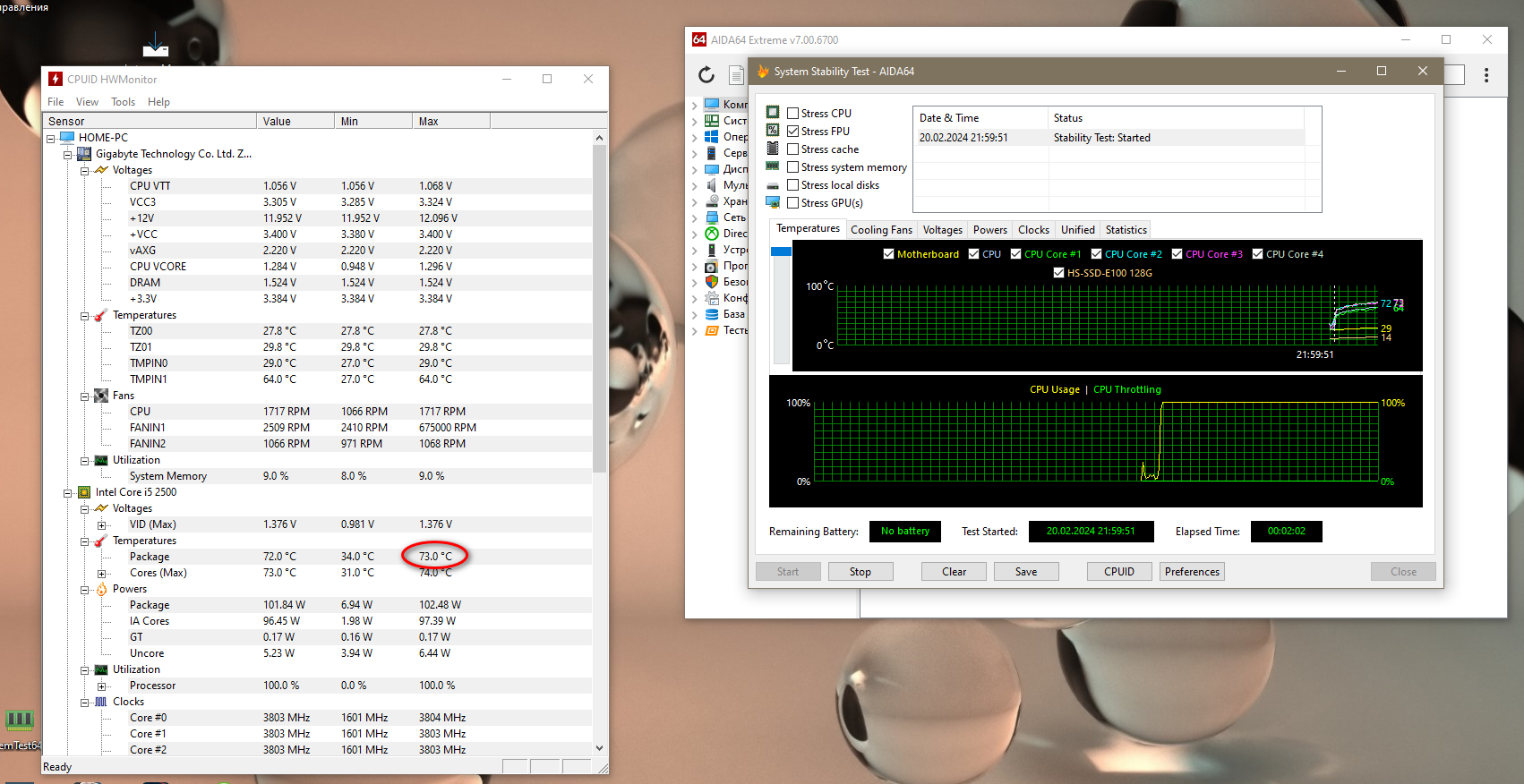Screen dimensions: 1524x784
Task: Select the storage drive icon beside Хран
Action: click(x=712, y=200)
